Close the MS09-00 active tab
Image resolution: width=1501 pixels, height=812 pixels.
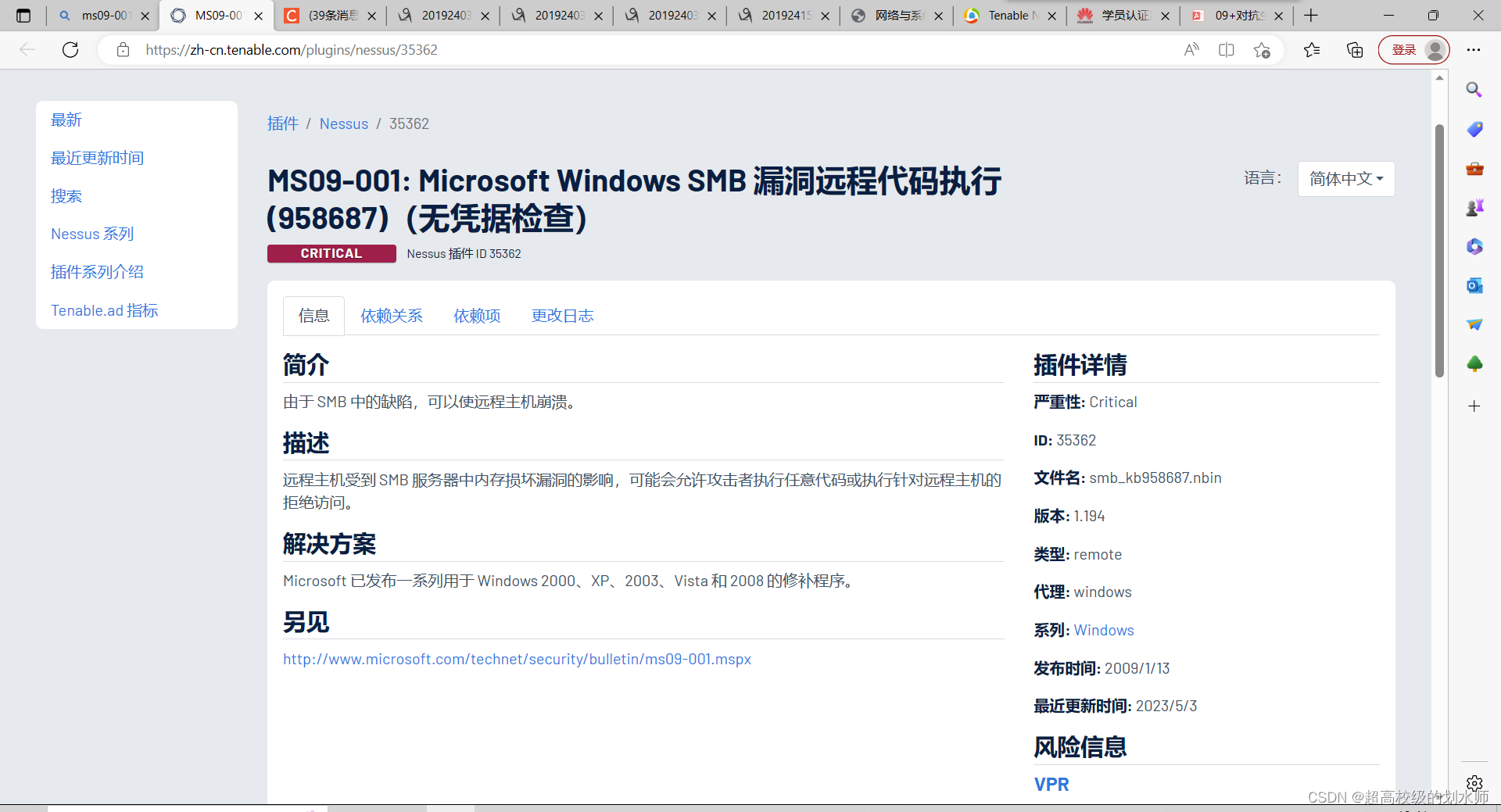(258, 16)
